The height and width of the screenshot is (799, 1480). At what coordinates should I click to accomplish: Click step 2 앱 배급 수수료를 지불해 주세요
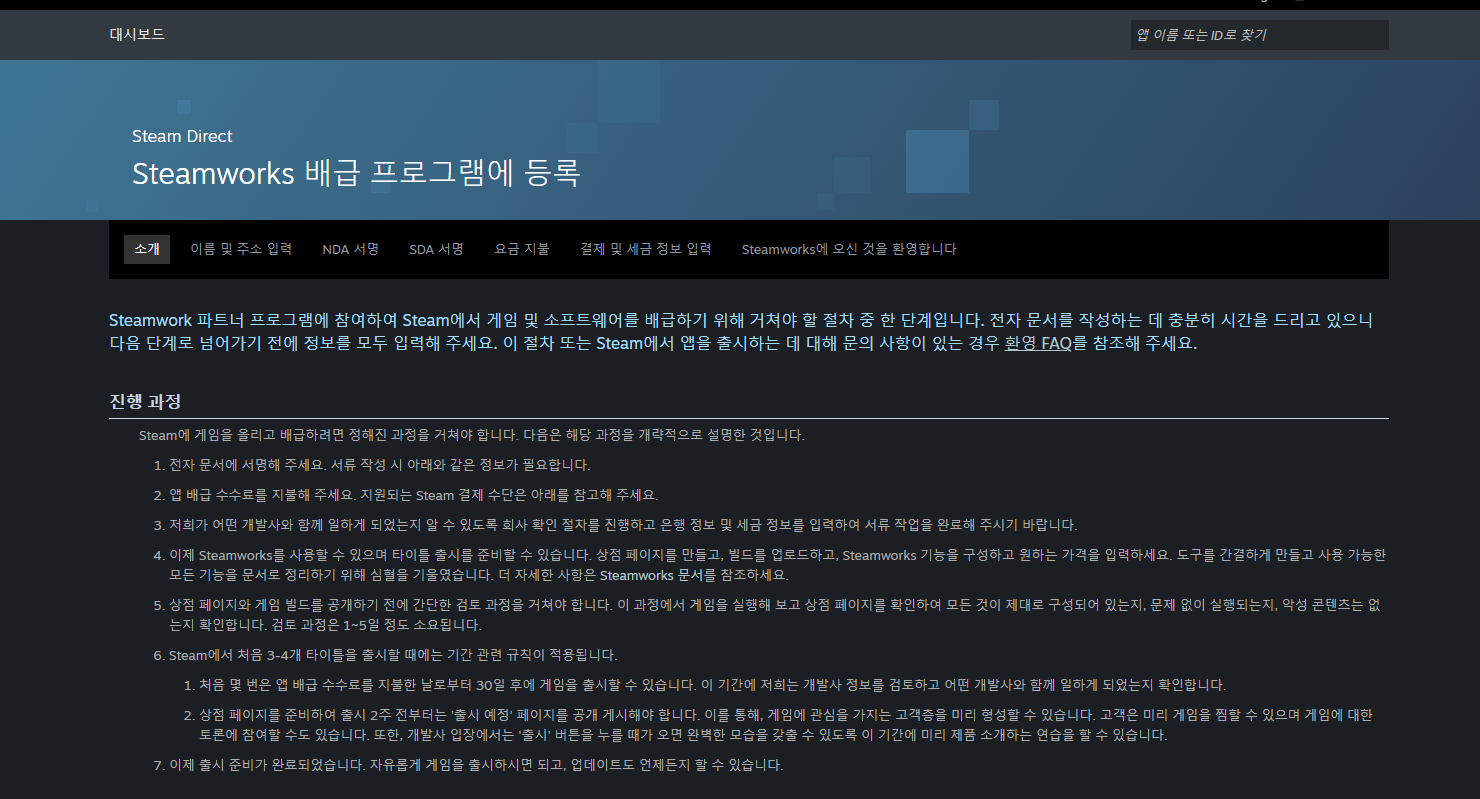414,495
